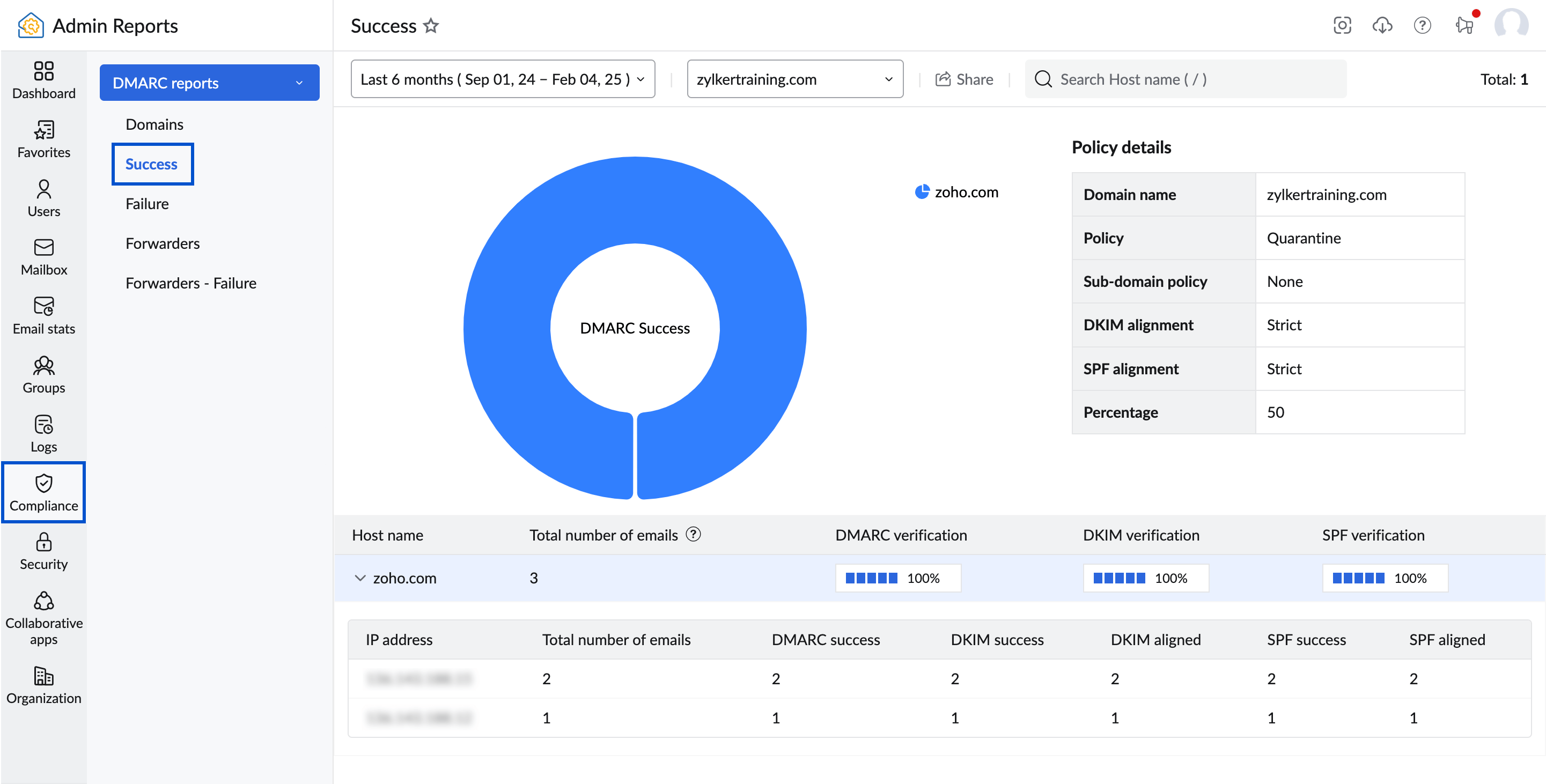This screenshot has height=784, width=1546.
Task: Select the Failure report tab
Action: [147, 203]
